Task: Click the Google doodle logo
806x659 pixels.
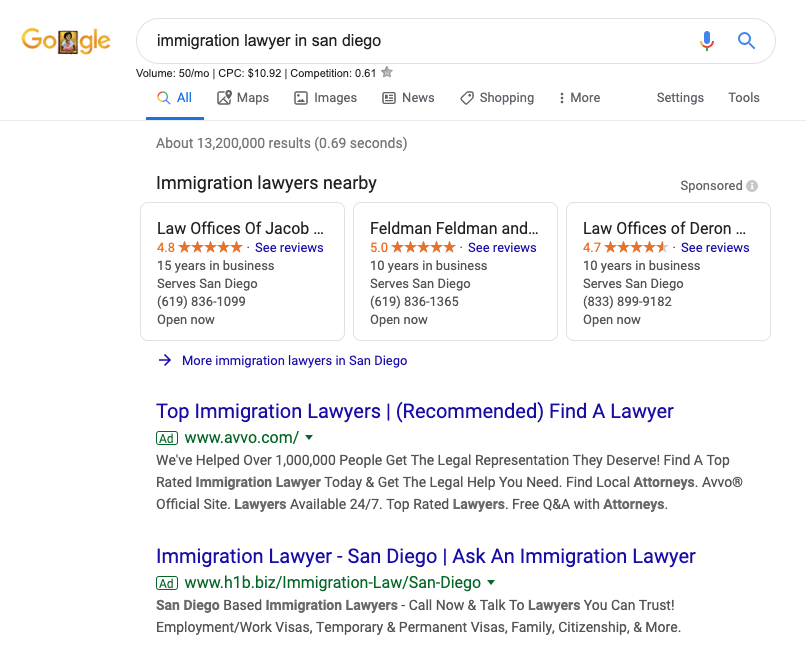Action: (66, 41)
